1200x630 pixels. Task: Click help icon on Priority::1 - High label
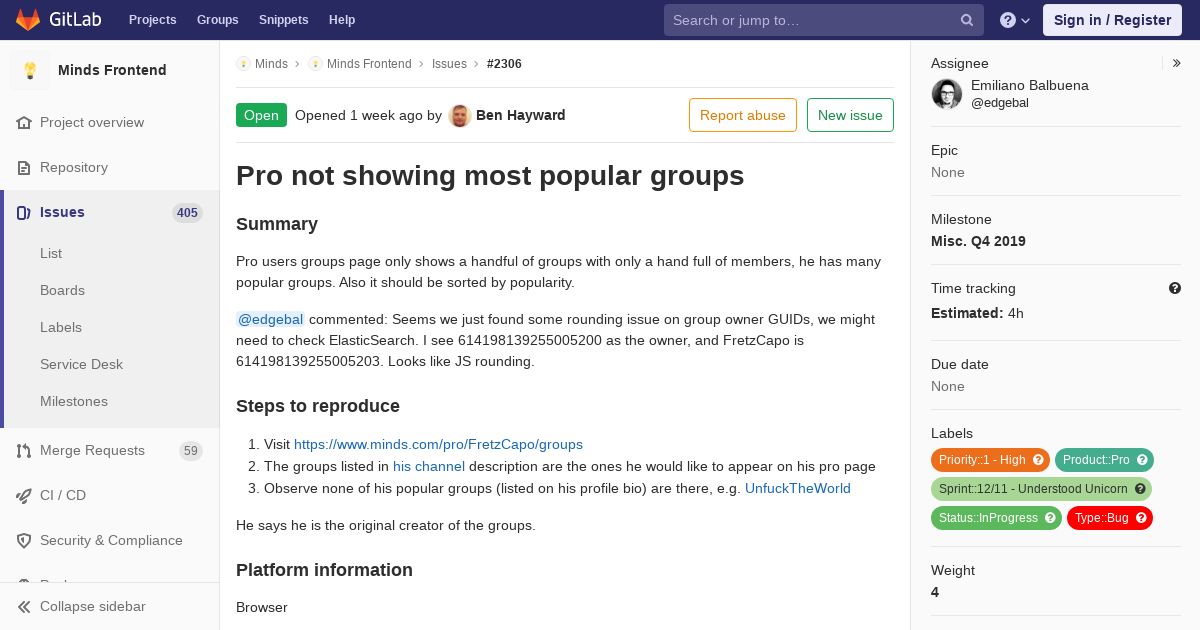click(1038, 460)
